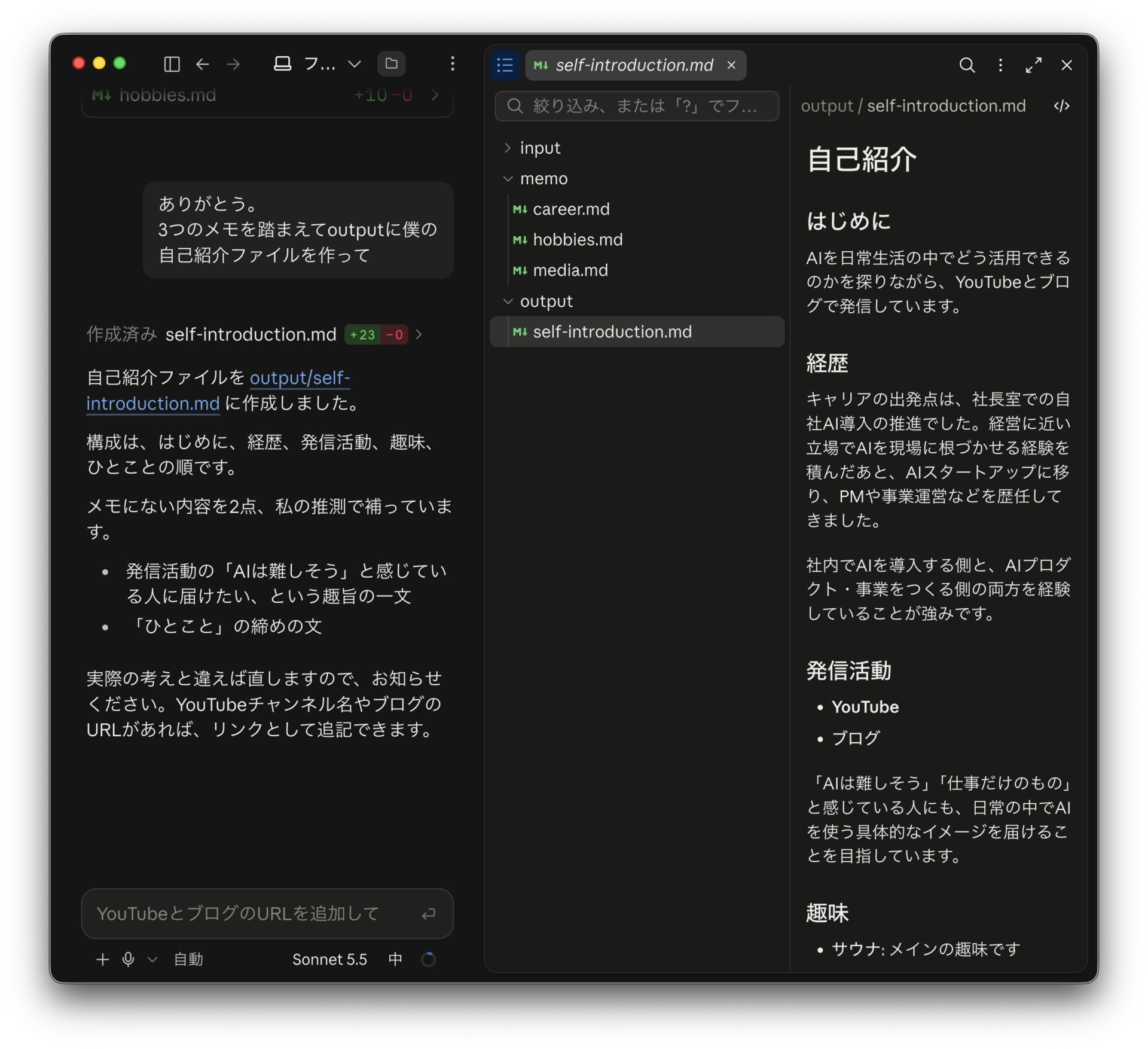Change the 中 effort level setting

[395, 959]
